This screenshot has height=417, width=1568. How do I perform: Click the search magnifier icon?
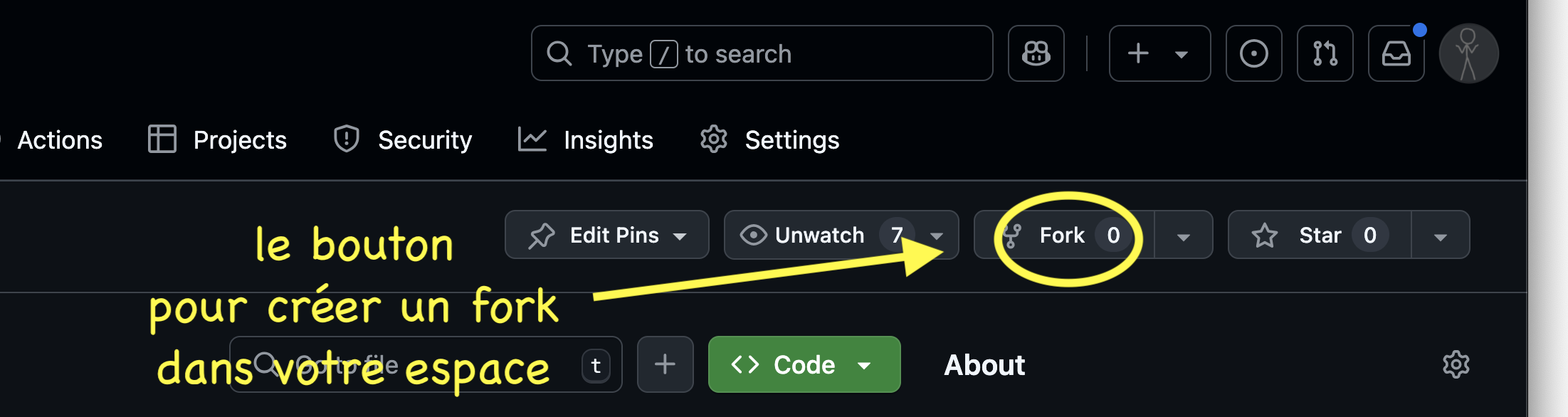559,53
